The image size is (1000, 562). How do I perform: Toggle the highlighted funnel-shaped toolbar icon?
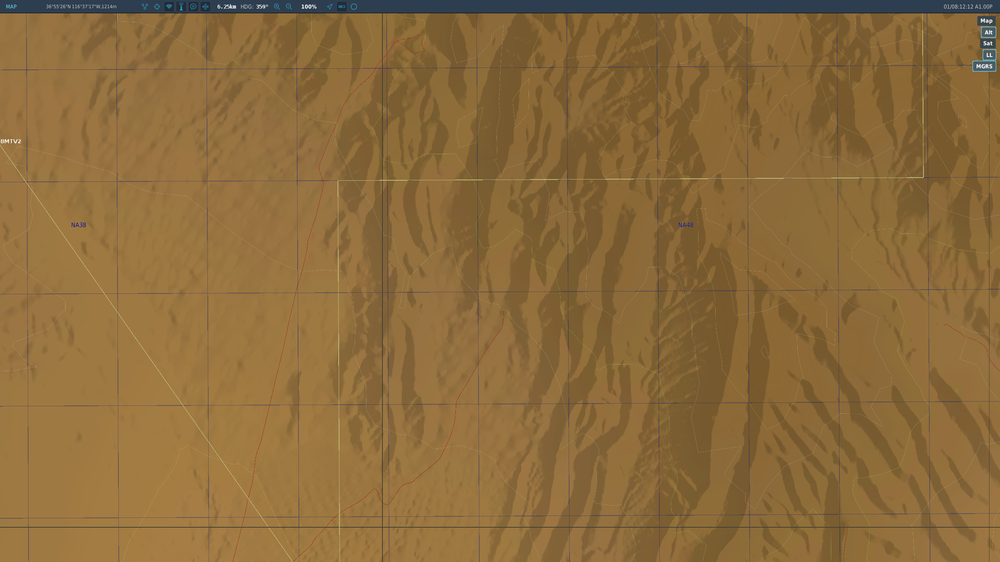click(x=169, y=6)
